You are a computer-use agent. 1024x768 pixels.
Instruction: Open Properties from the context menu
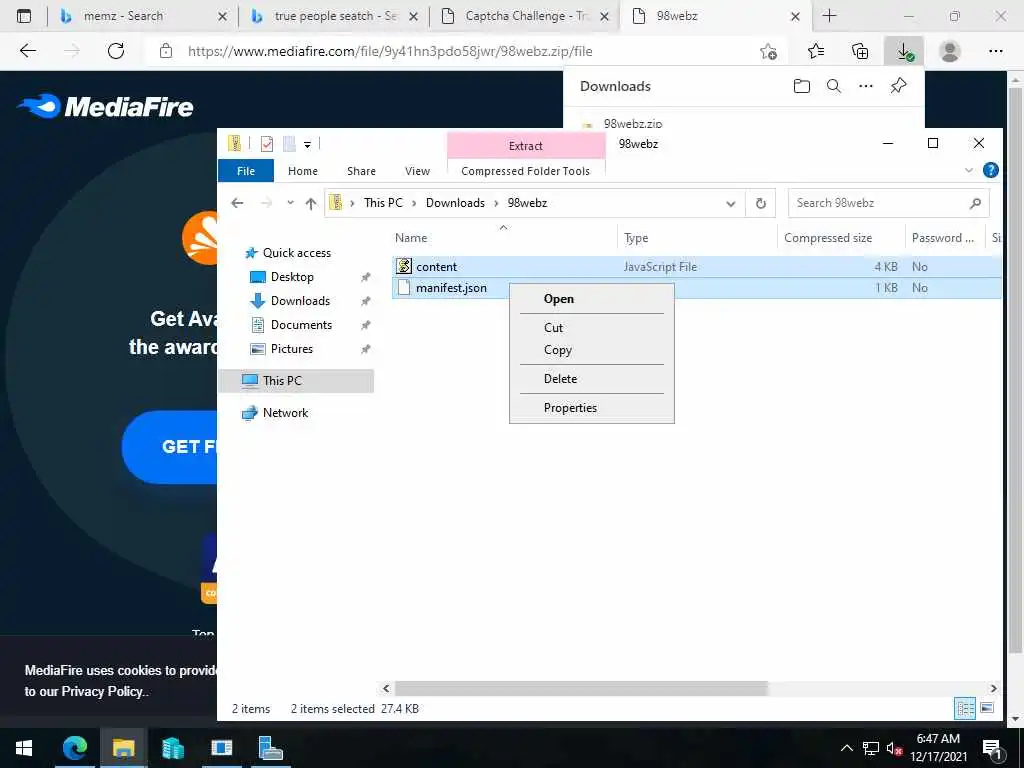[570, 408]
